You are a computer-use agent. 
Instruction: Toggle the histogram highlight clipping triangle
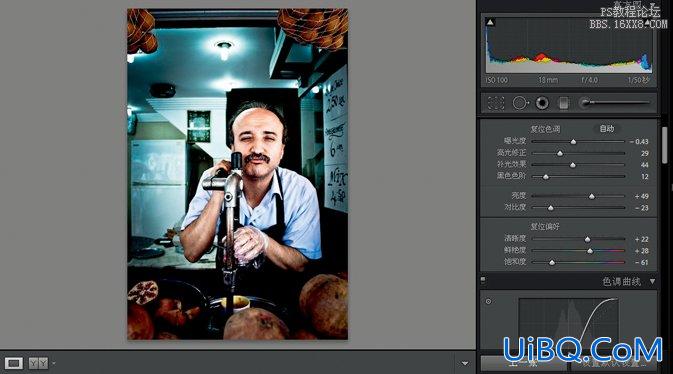point(648,22)
